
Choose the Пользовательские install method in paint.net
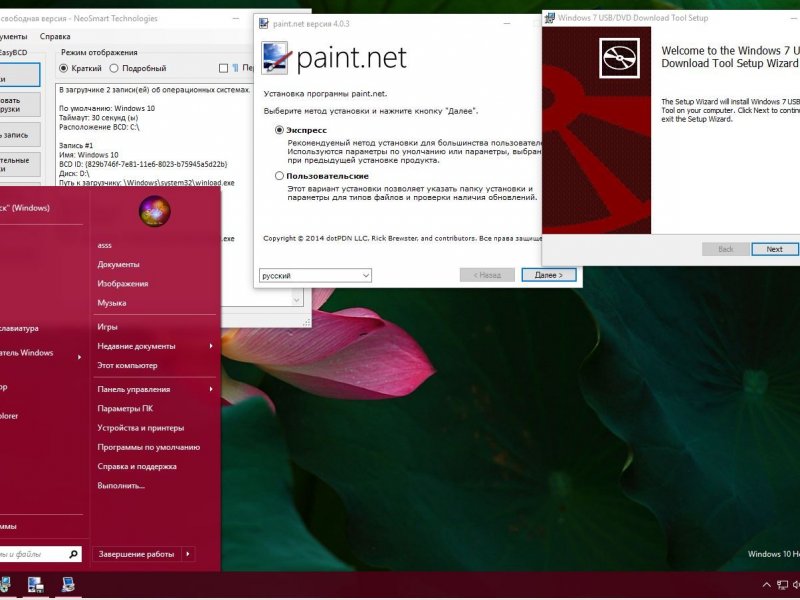(x=279, y=176)
